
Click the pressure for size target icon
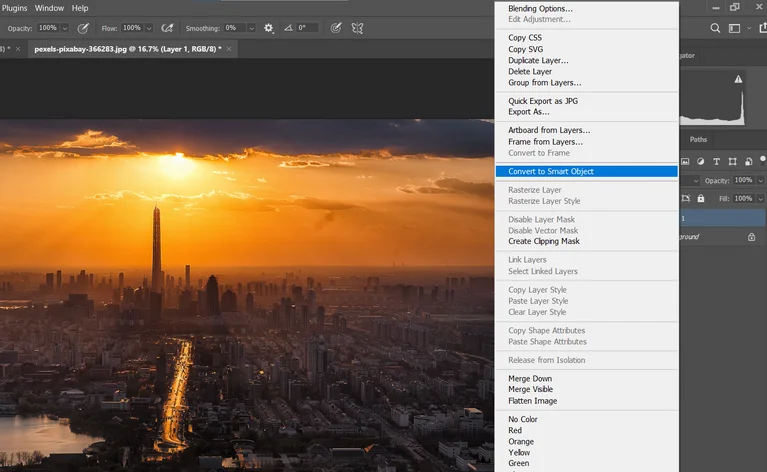tap(336, 28)
